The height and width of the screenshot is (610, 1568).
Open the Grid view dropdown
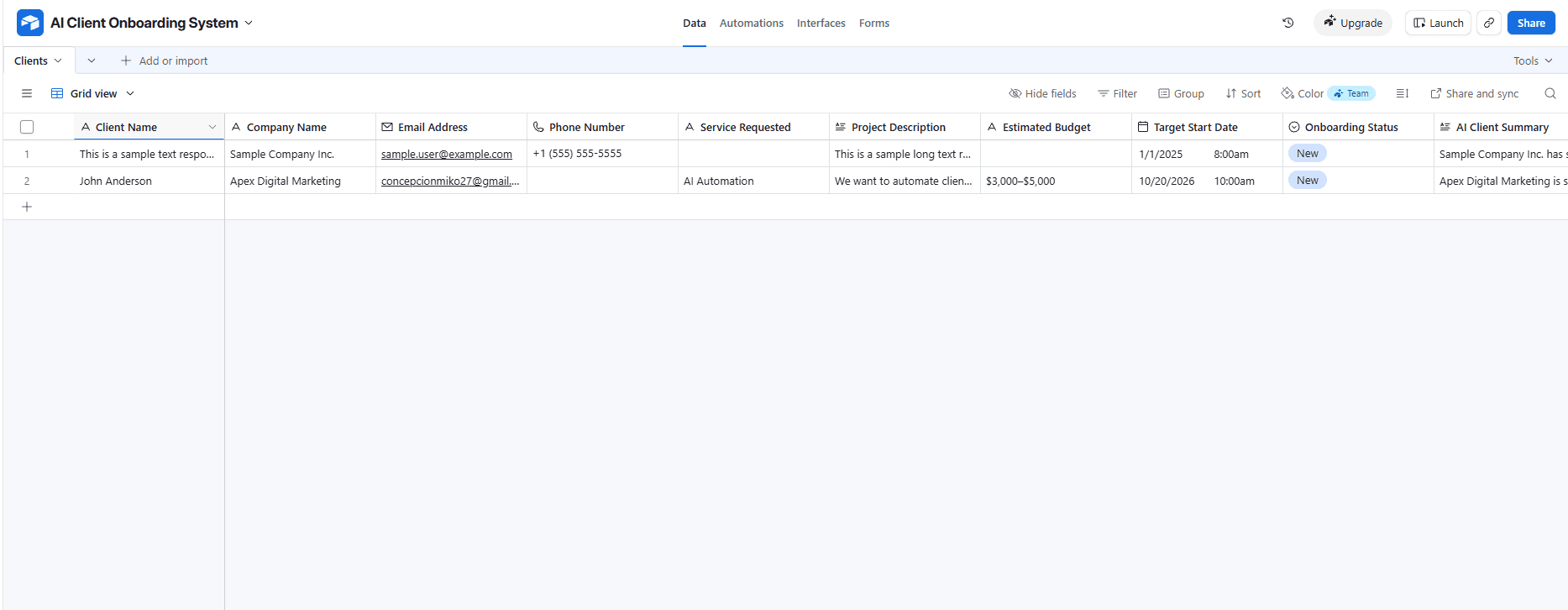click(x=92, y=93)
